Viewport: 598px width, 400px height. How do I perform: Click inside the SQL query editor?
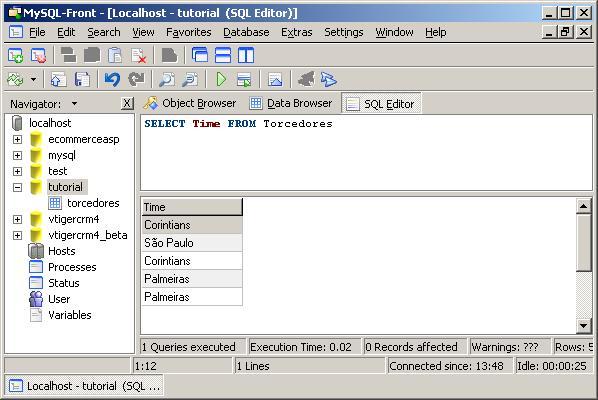coord(366,153)
